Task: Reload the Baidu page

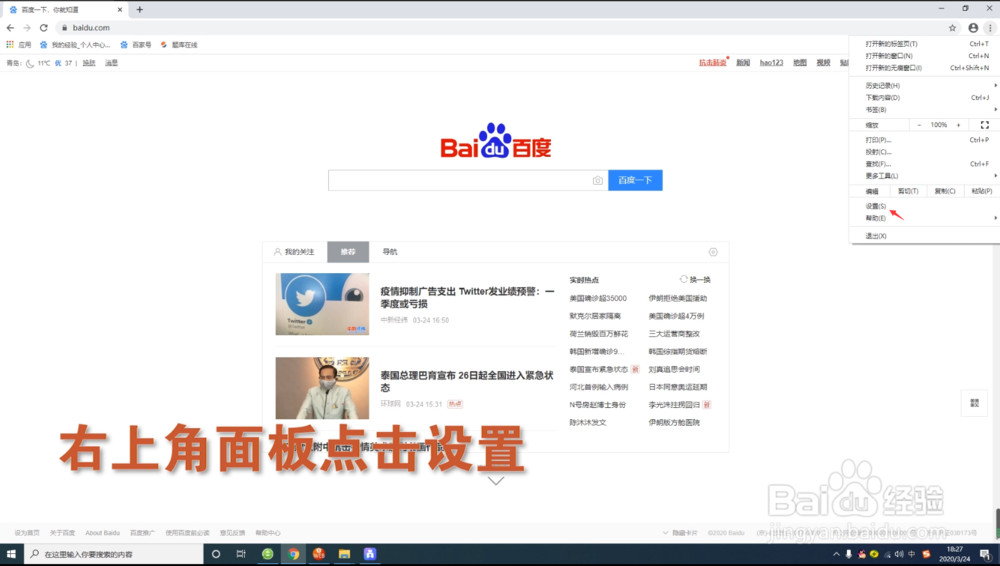Action: (43, 27)
